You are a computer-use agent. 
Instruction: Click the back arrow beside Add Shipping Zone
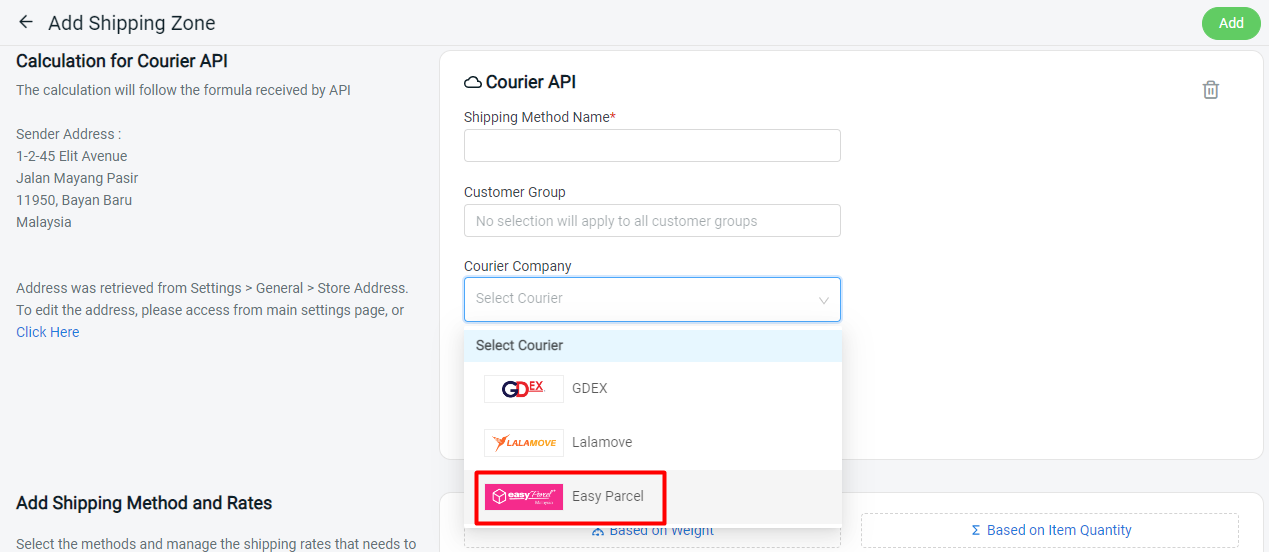(x=26, y=22)
